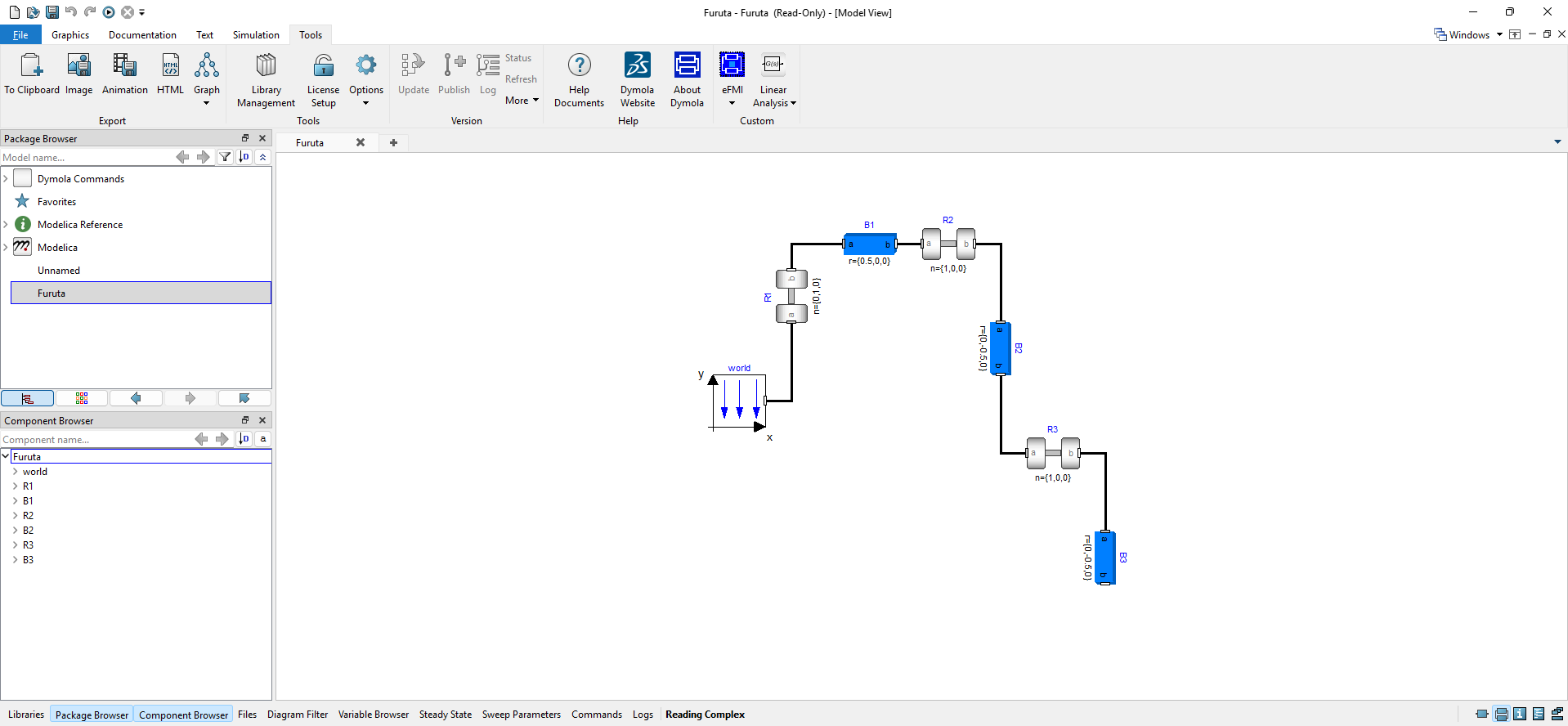Open the Linear Analysis dropdown

pos(773,96)
